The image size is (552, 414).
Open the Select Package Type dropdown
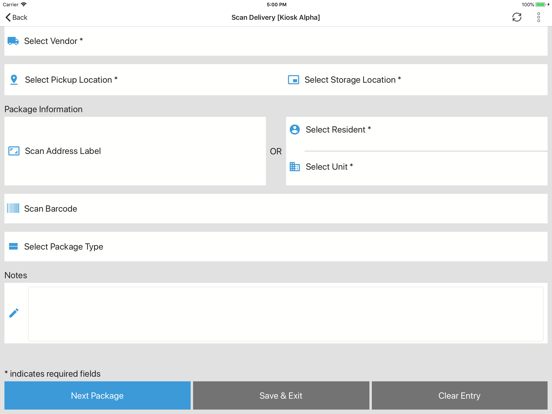click(276, 246)
